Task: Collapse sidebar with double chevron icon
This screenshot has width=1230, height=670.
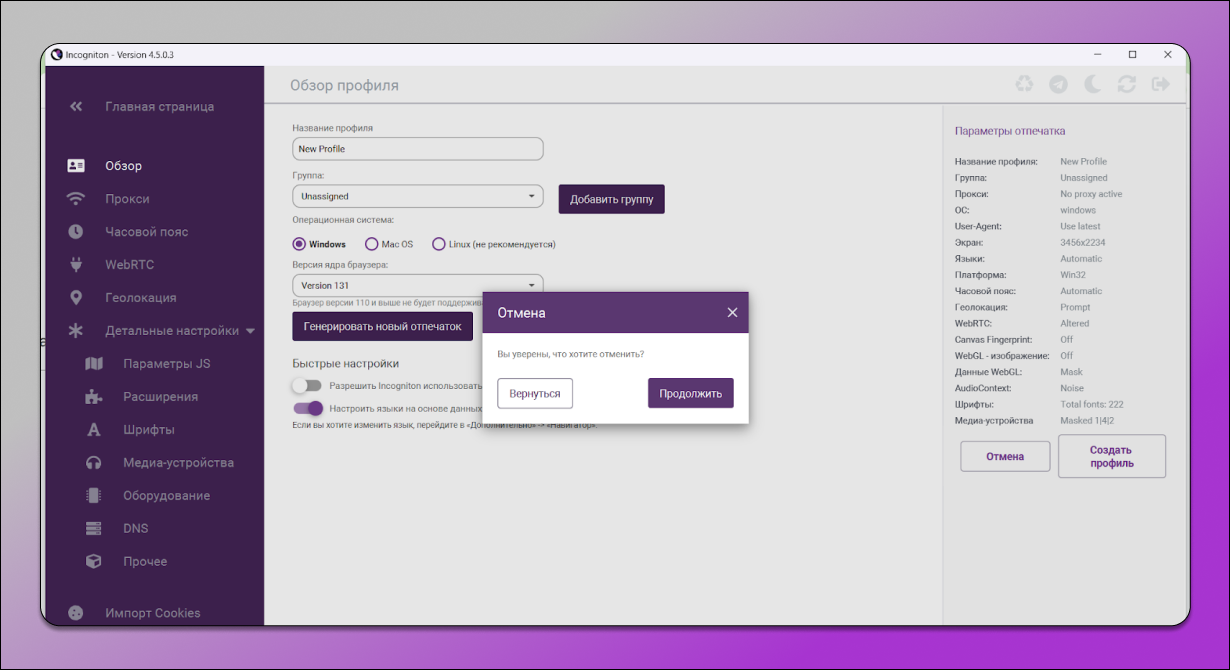Action: point(76,107)
